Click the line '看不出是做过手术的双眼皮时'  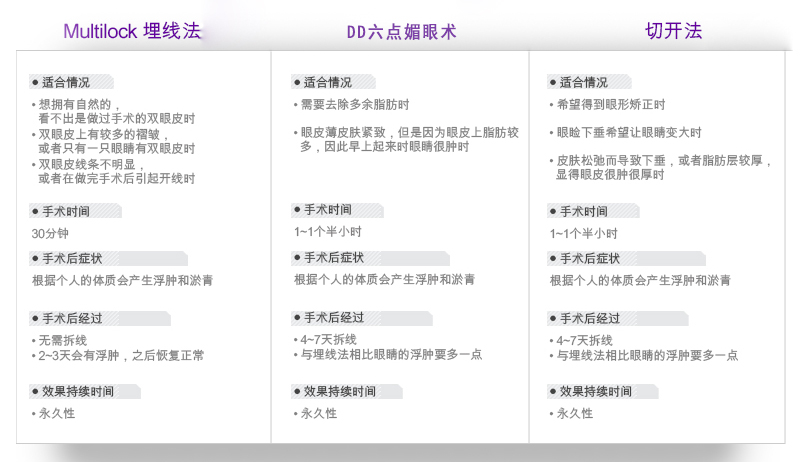click(x=117, y=119)
